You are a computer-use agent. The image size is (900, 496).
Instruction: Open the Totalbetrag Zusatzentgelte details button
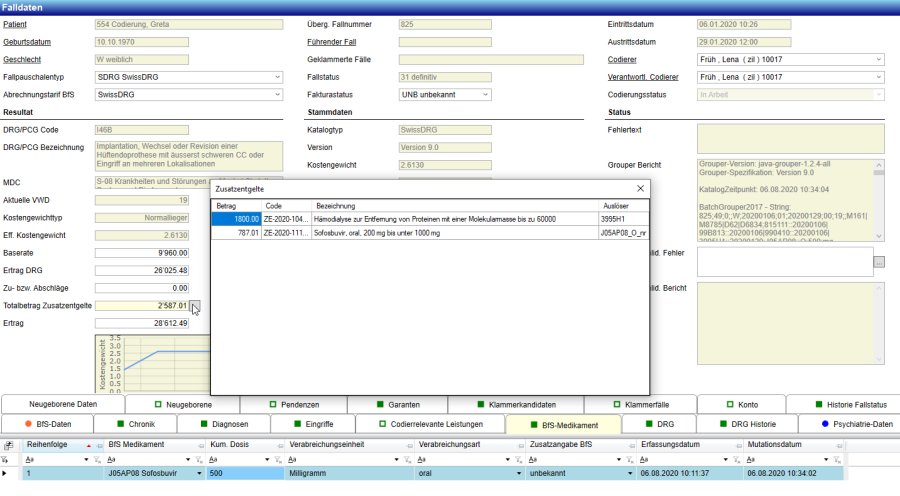(196, 306)
